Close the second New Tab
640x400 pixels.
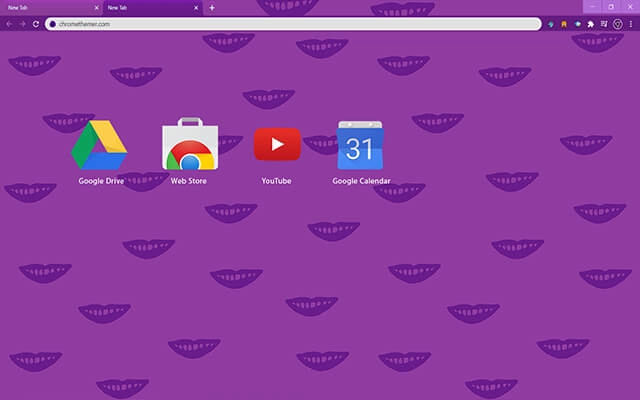coord(196,8)
